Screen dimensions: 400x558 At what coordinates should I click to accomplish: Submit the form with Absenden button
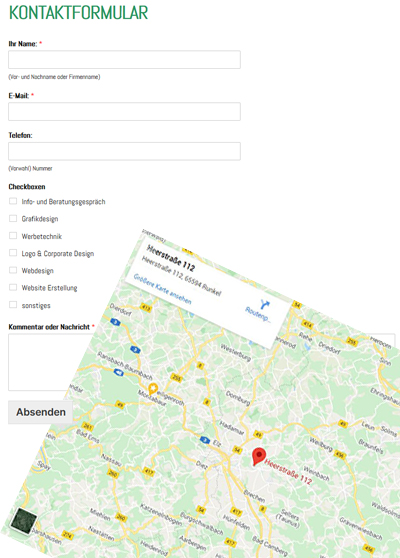[41, 412]
